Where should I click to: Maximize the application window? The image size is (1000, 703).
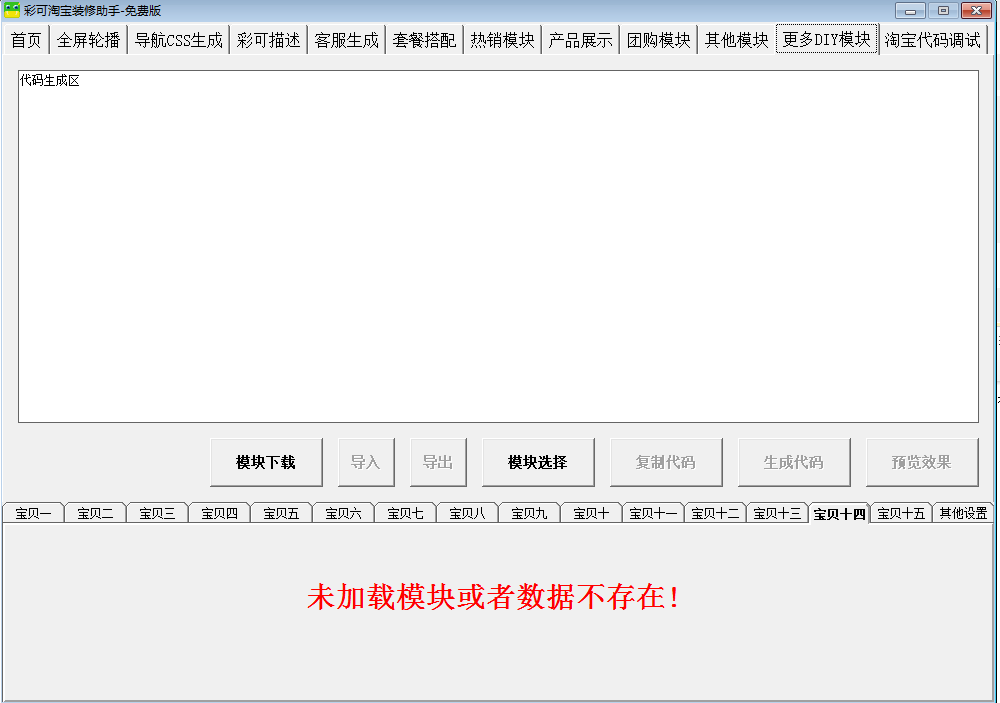(942, 10)
